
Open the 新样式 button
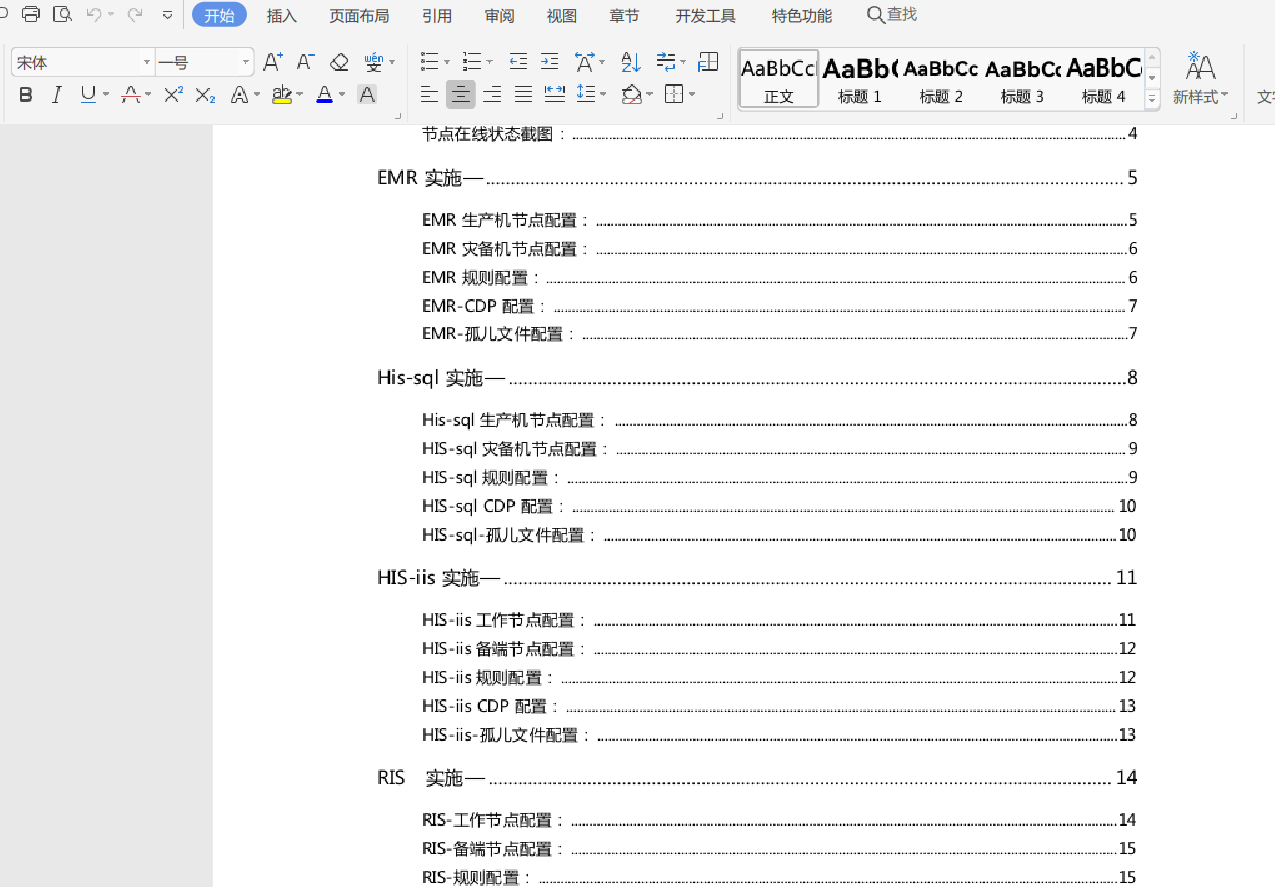pos(1200,79)
